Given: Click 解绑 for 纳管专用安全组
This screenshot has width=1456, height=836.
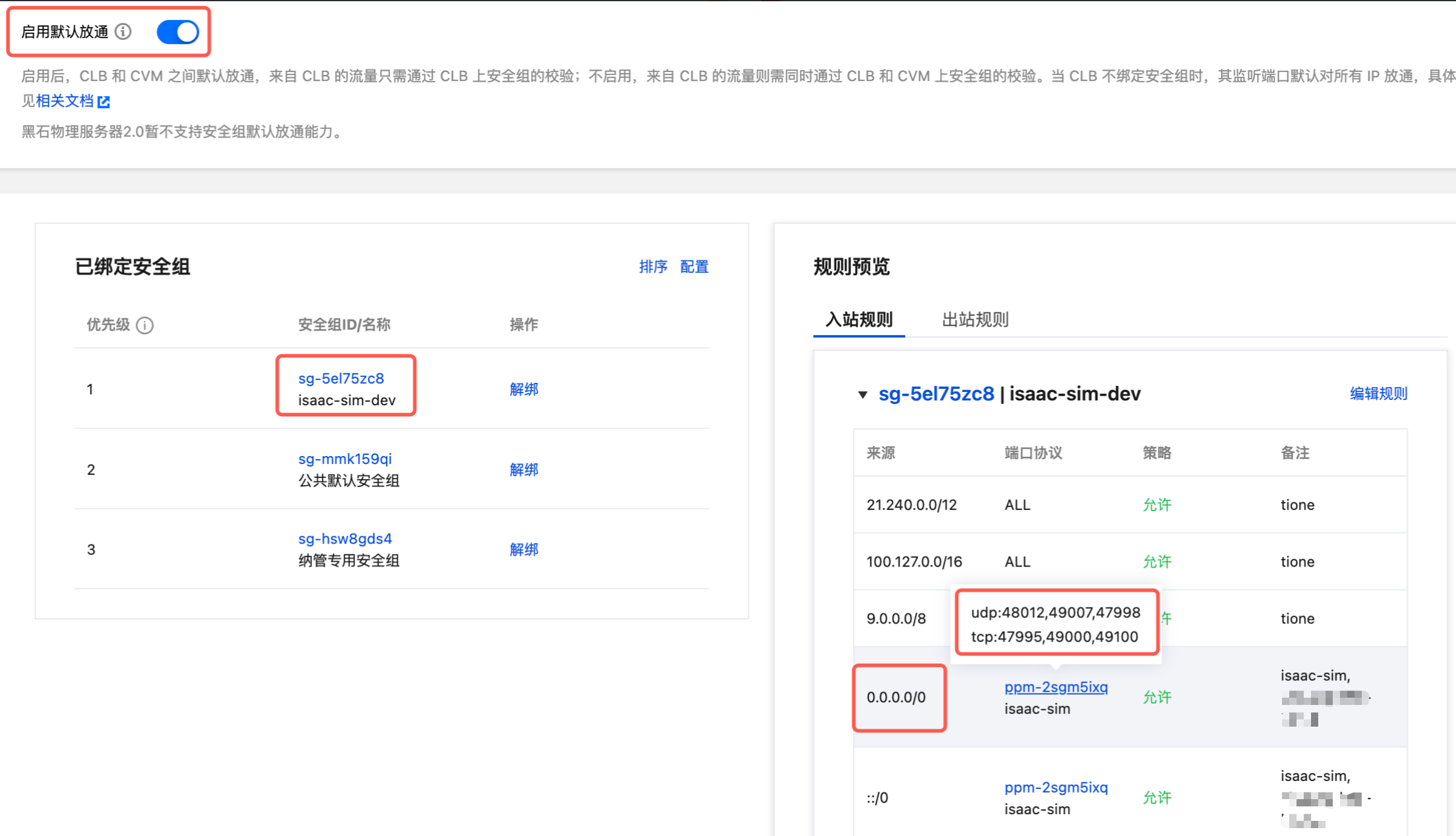Looking at the screenshot, I should pos(524,549).
